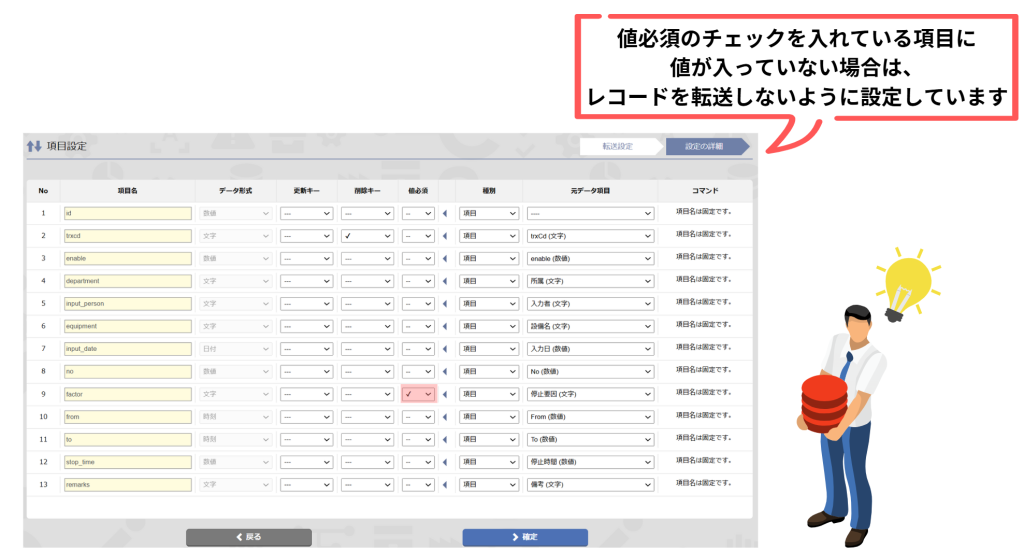
Task: Open 元データ項目 dropdown showing 停止要因 (文字)
Action: (590, 394)
